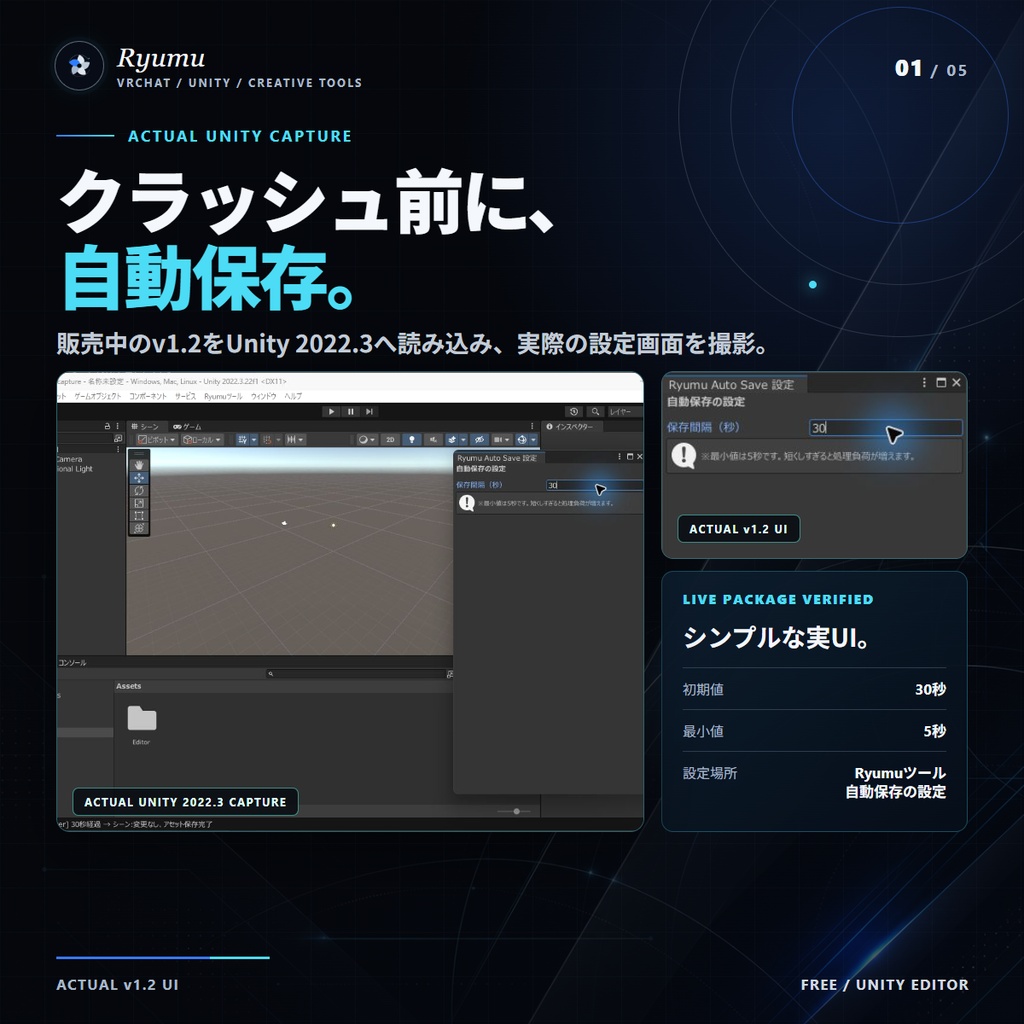Screen dimensions: 1024x1024
Task: Open the ピボット pivot dropdown
Action: click(x=156, y=440)
